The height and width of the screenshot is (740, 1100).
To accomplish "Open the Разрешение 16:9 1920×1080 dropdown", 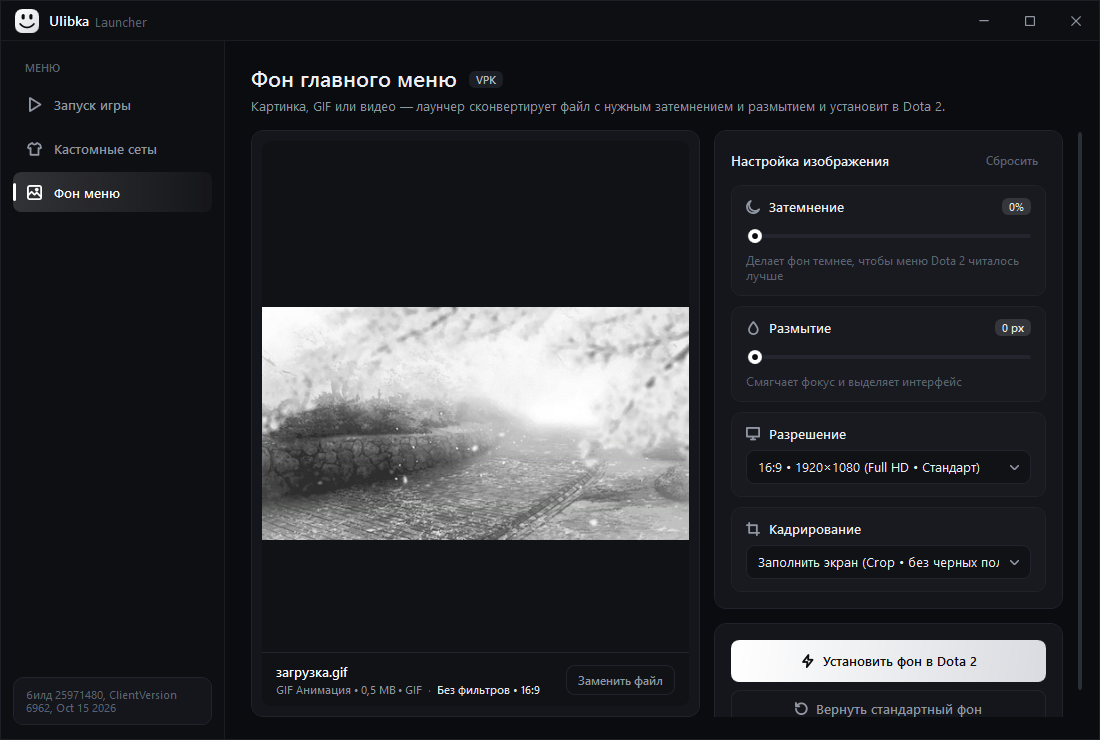I will [x=887, y=467].
